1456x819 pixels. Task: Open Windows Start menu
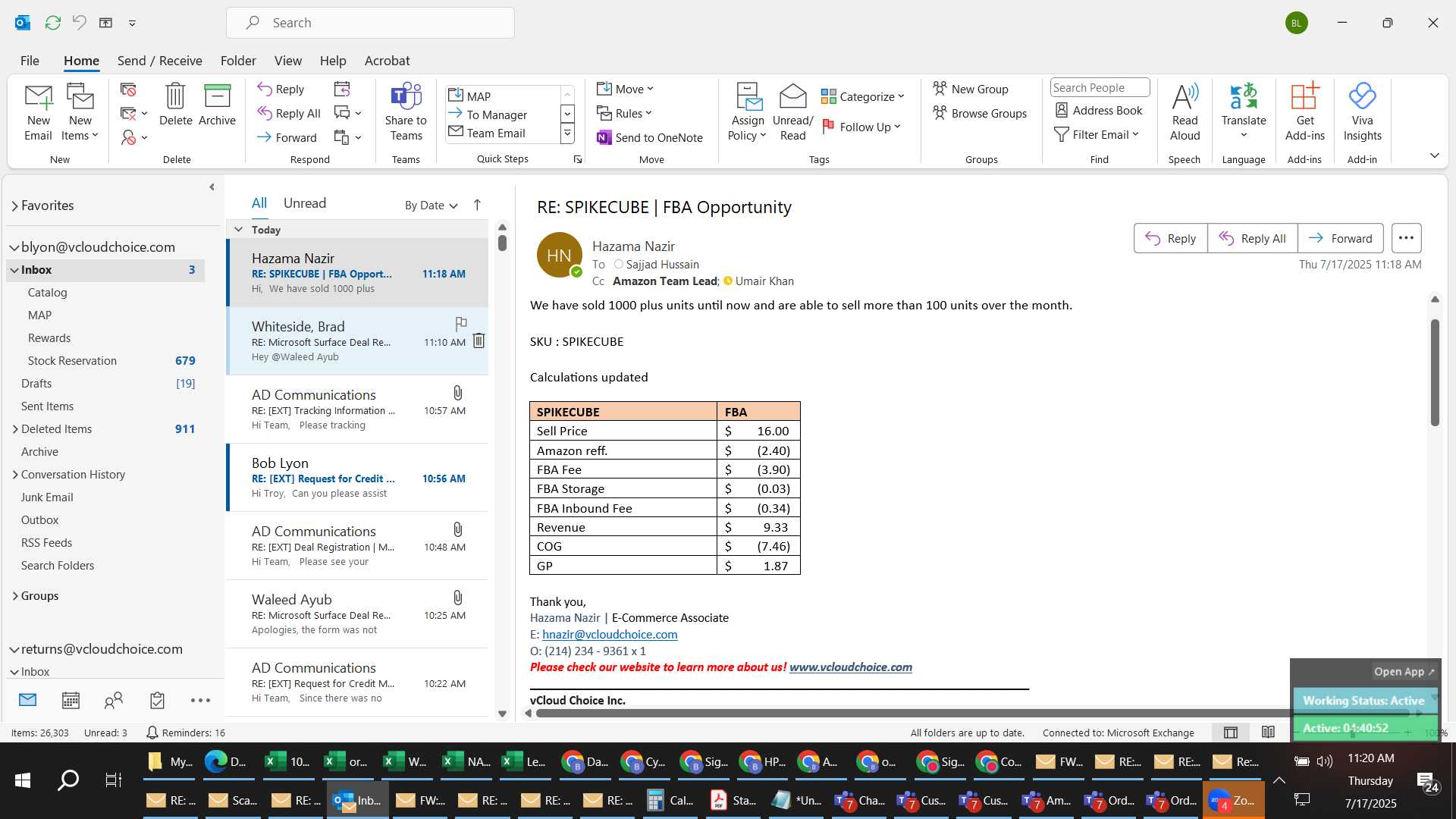coord(23,780)
